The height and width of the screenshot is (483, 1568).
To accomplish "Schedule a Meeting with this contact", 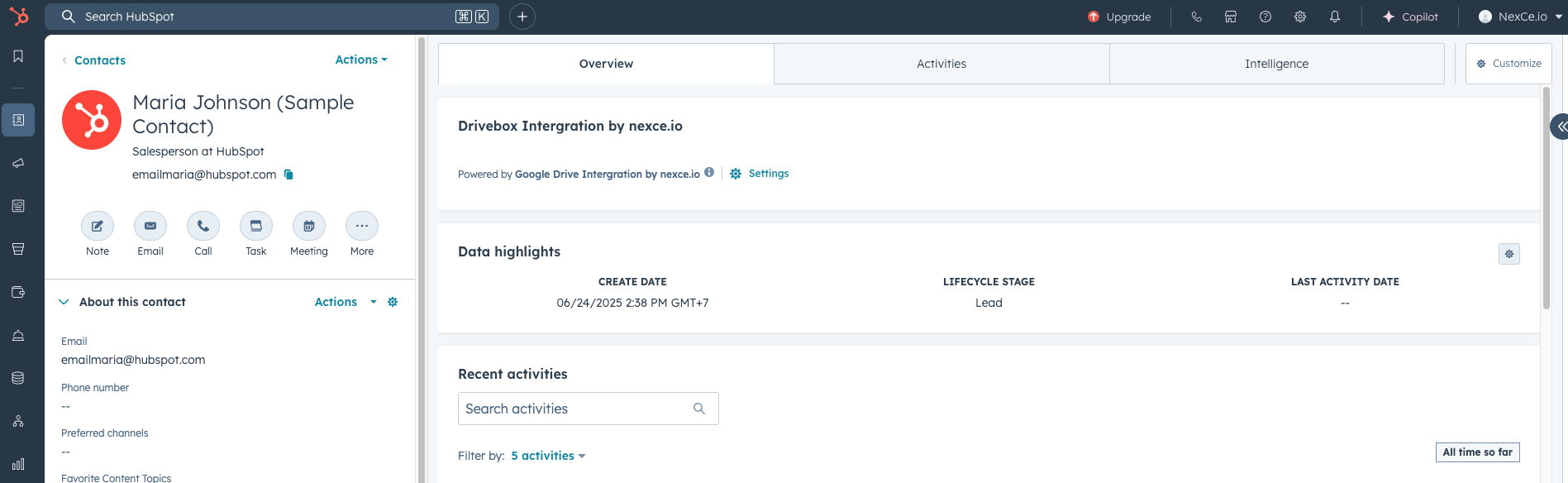I will [x=309, y=226].
